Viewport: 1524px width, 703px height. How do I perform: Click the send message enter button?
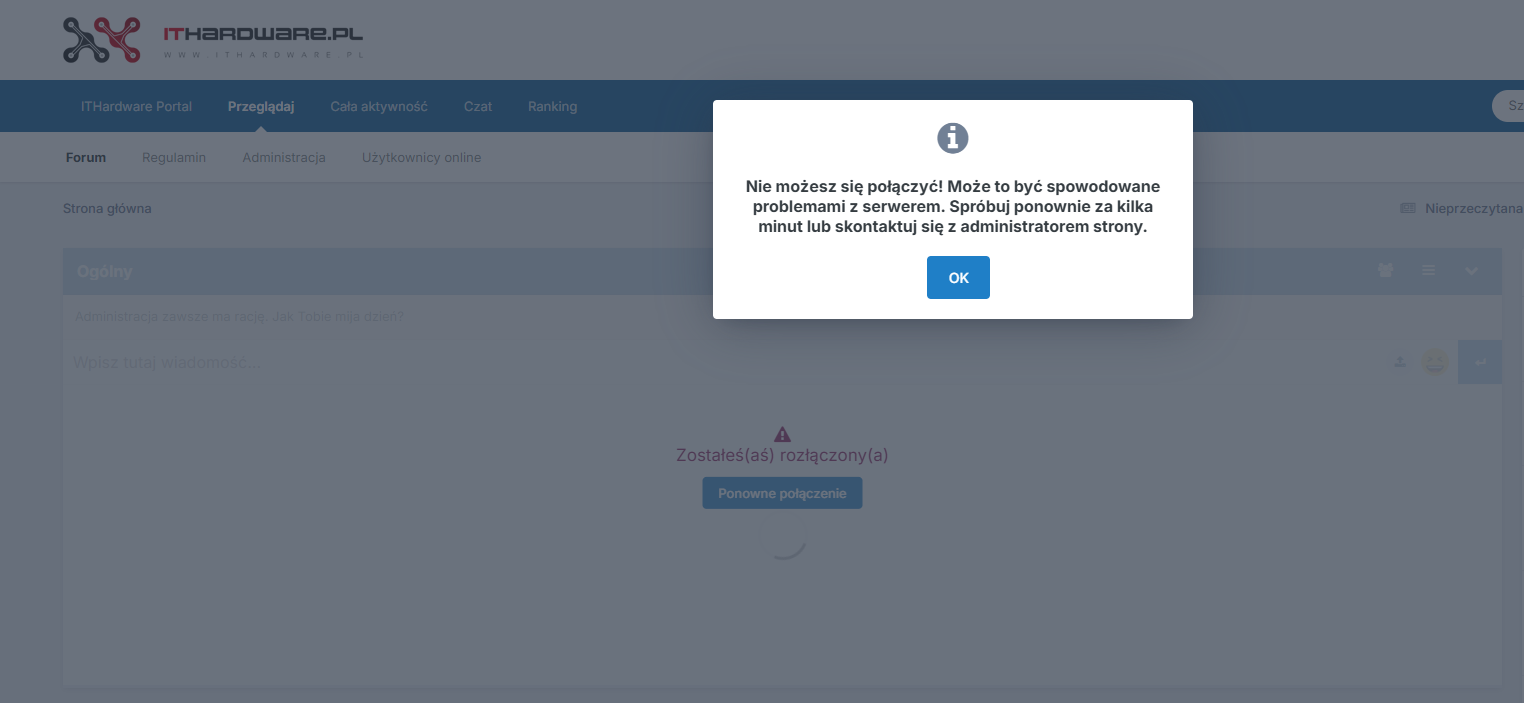click(x=1480, y=362)
